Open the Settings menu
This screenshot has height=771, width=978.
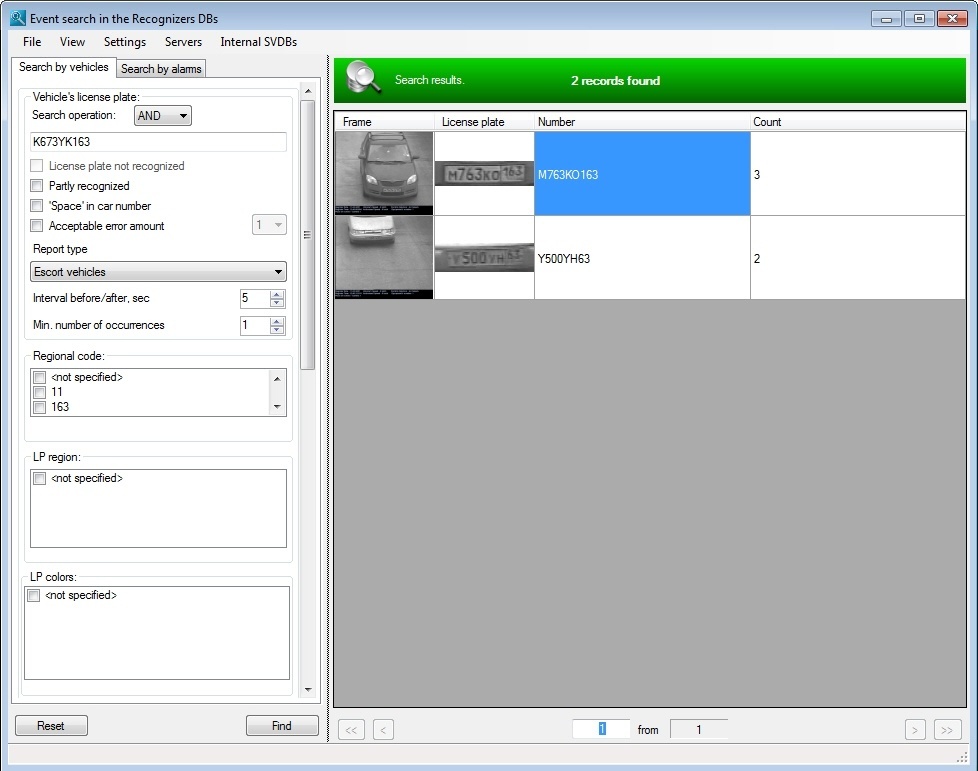[124, 42]
